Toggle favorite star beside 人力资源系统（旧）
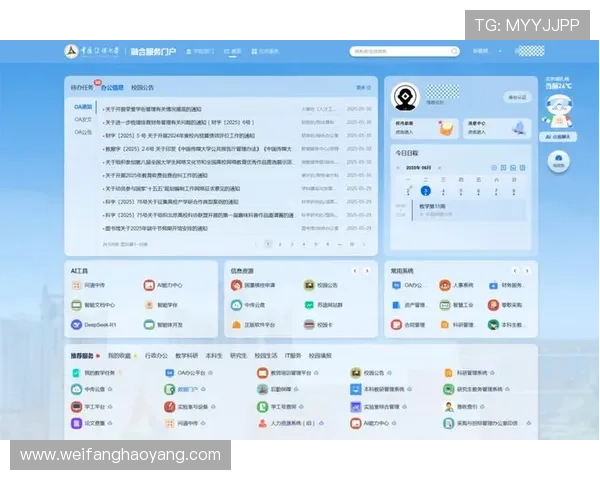This screenshot has height=480, width=600. click(321, 423)
